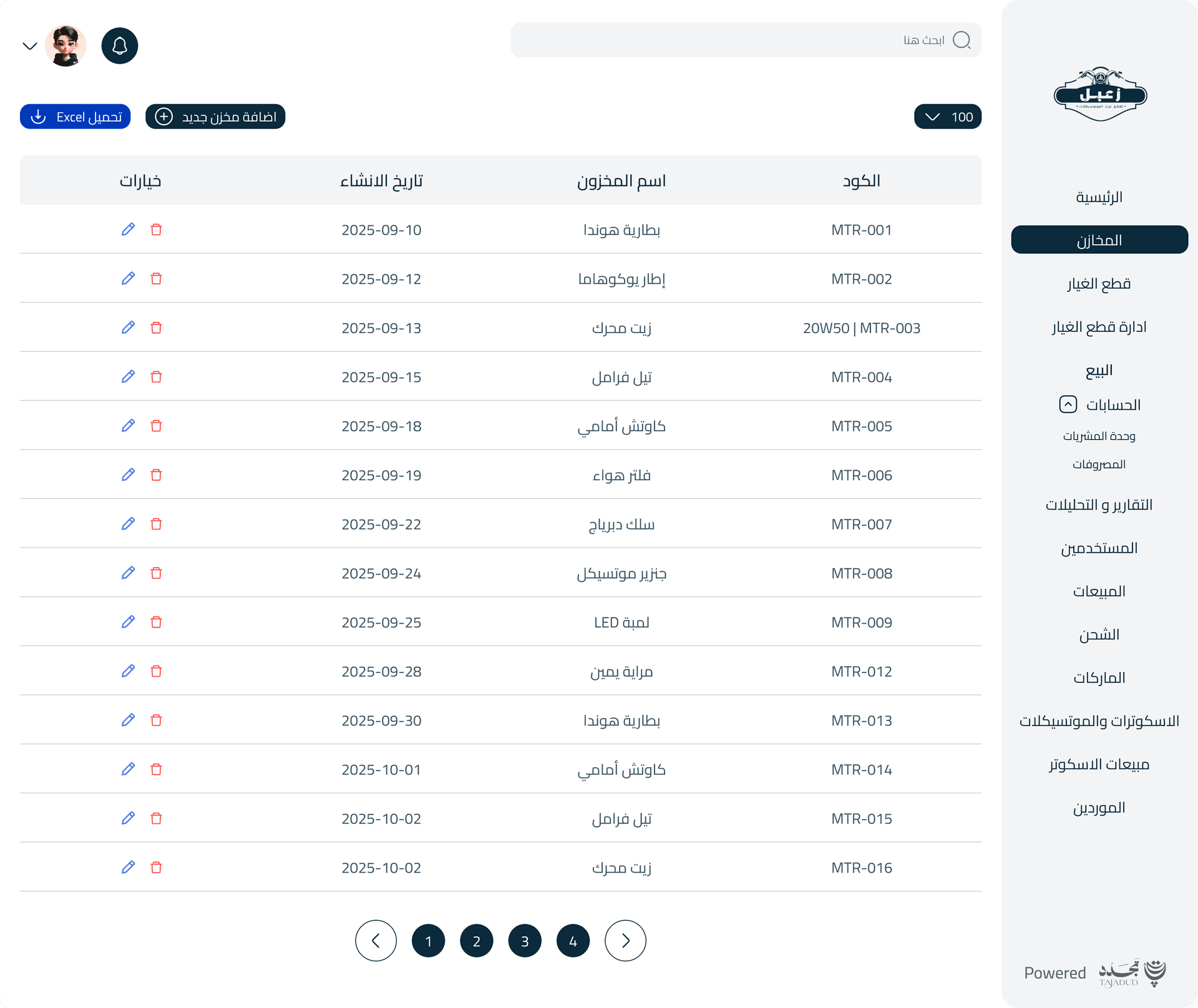Click اضافة مخزن جديد button
1198x1008 pixels.
click(x=215, y=116)
